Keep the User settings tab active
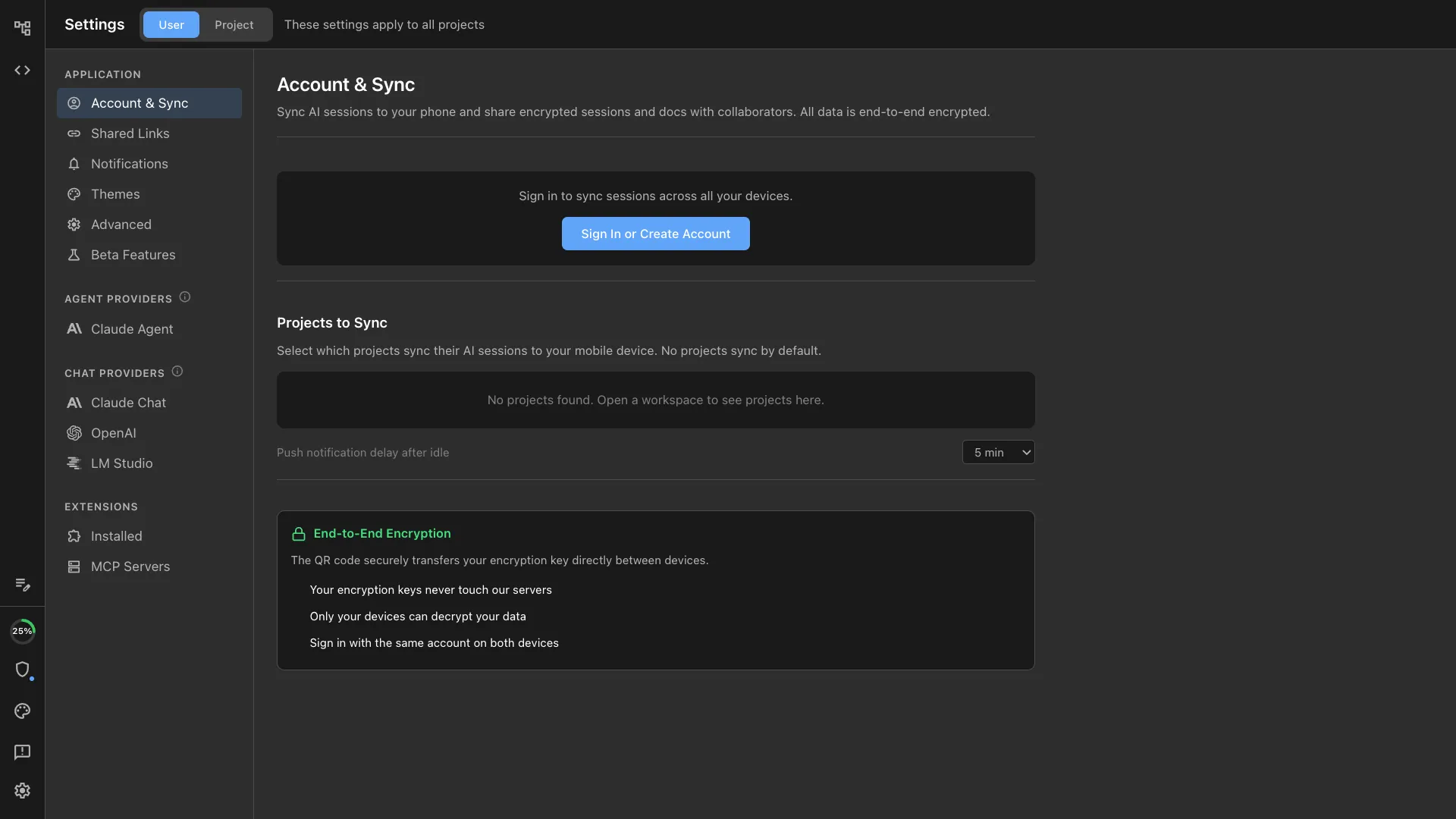Image resolution: width=1456 pixels, height=819 pixels. (171, 24)
